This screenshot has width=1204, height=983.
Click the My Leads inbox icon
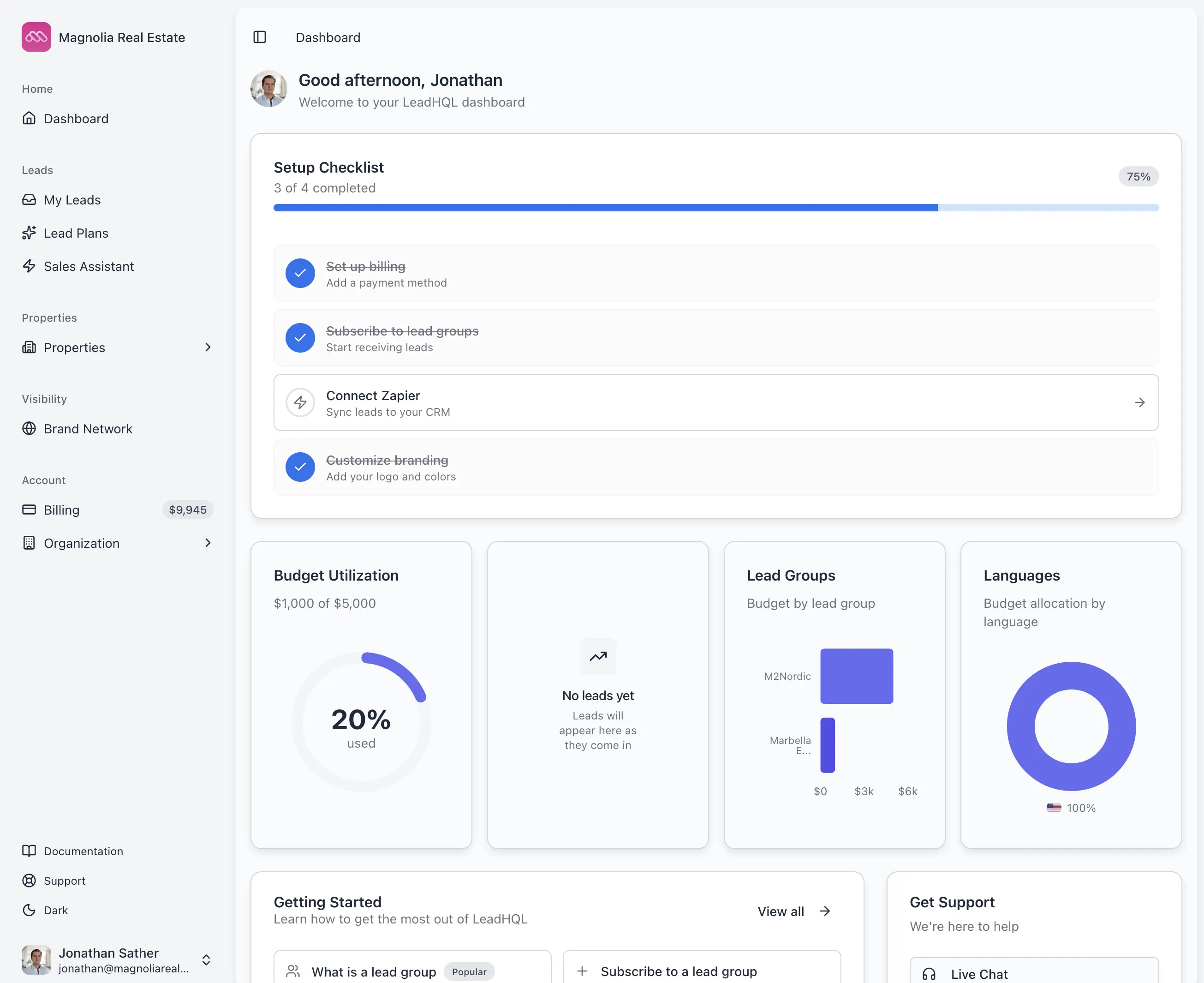coord(30,199)
